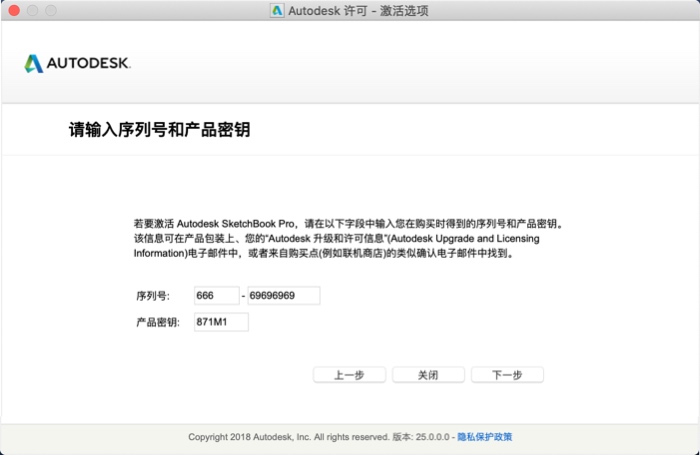Close the window with the red button

[x=14, y=10]
